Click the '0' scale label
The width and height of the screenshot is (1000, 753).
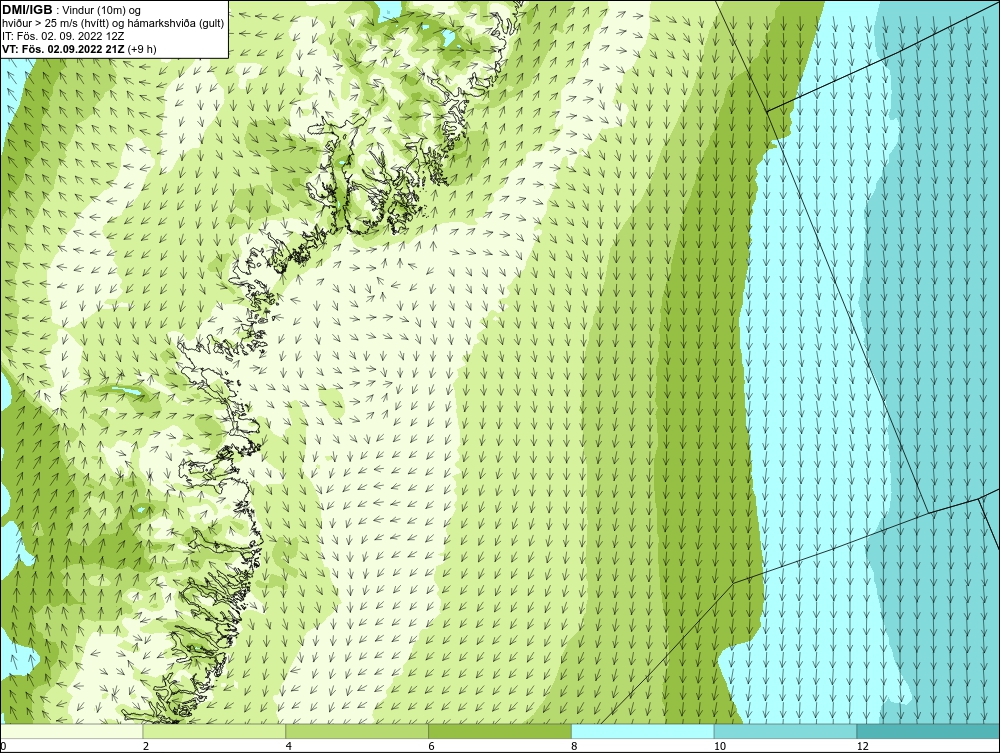[x=3, y=747]
